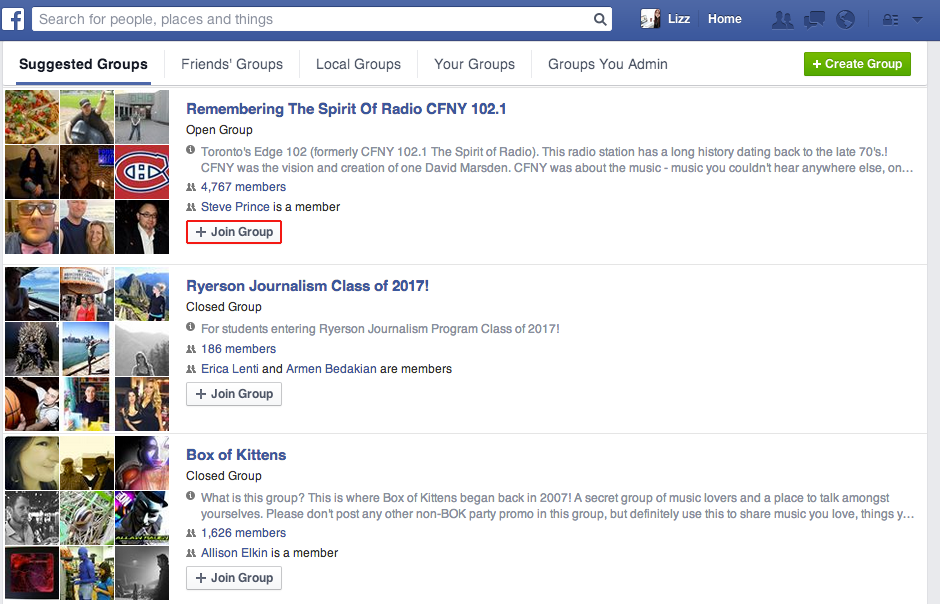Open the Box of Kittens group
This screenshot has width=940, height=604.
click(236, 455)
